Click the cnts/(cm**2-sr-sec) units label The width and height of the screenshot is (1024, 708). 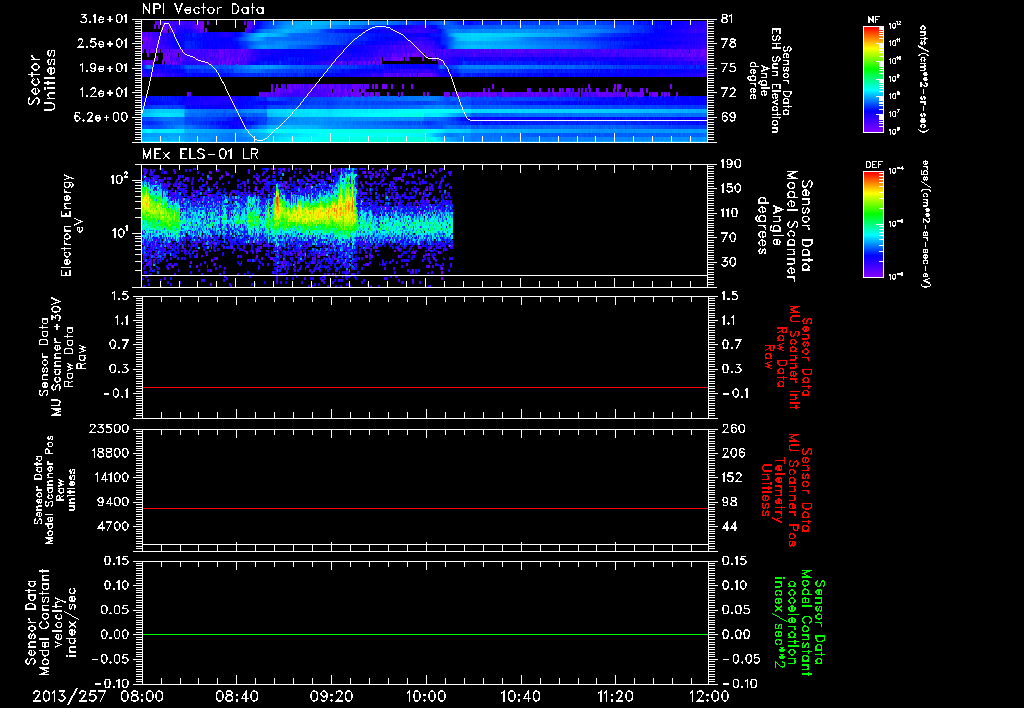pyautogui.click(x=923, y=79)
